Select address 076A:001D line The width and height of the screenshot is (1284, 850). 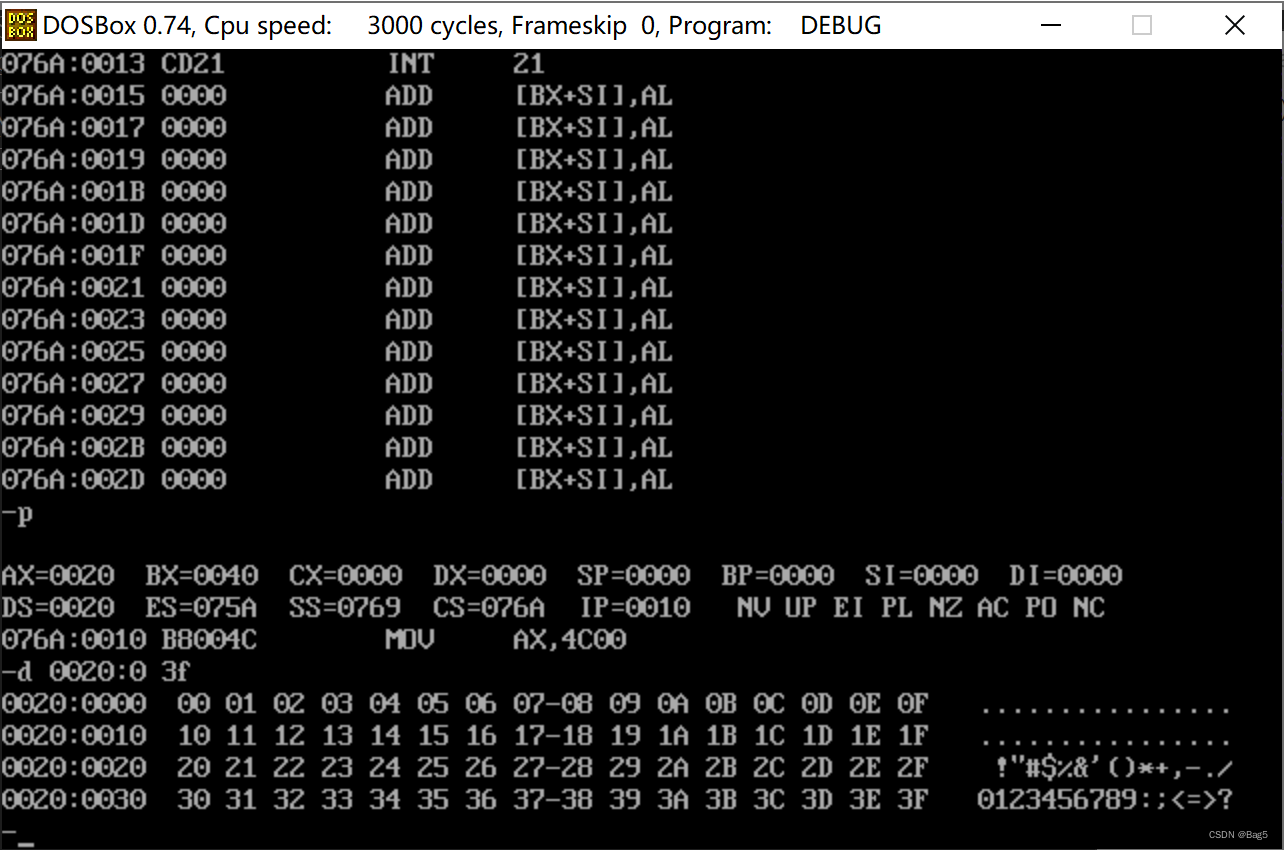[x=337, y=224]
